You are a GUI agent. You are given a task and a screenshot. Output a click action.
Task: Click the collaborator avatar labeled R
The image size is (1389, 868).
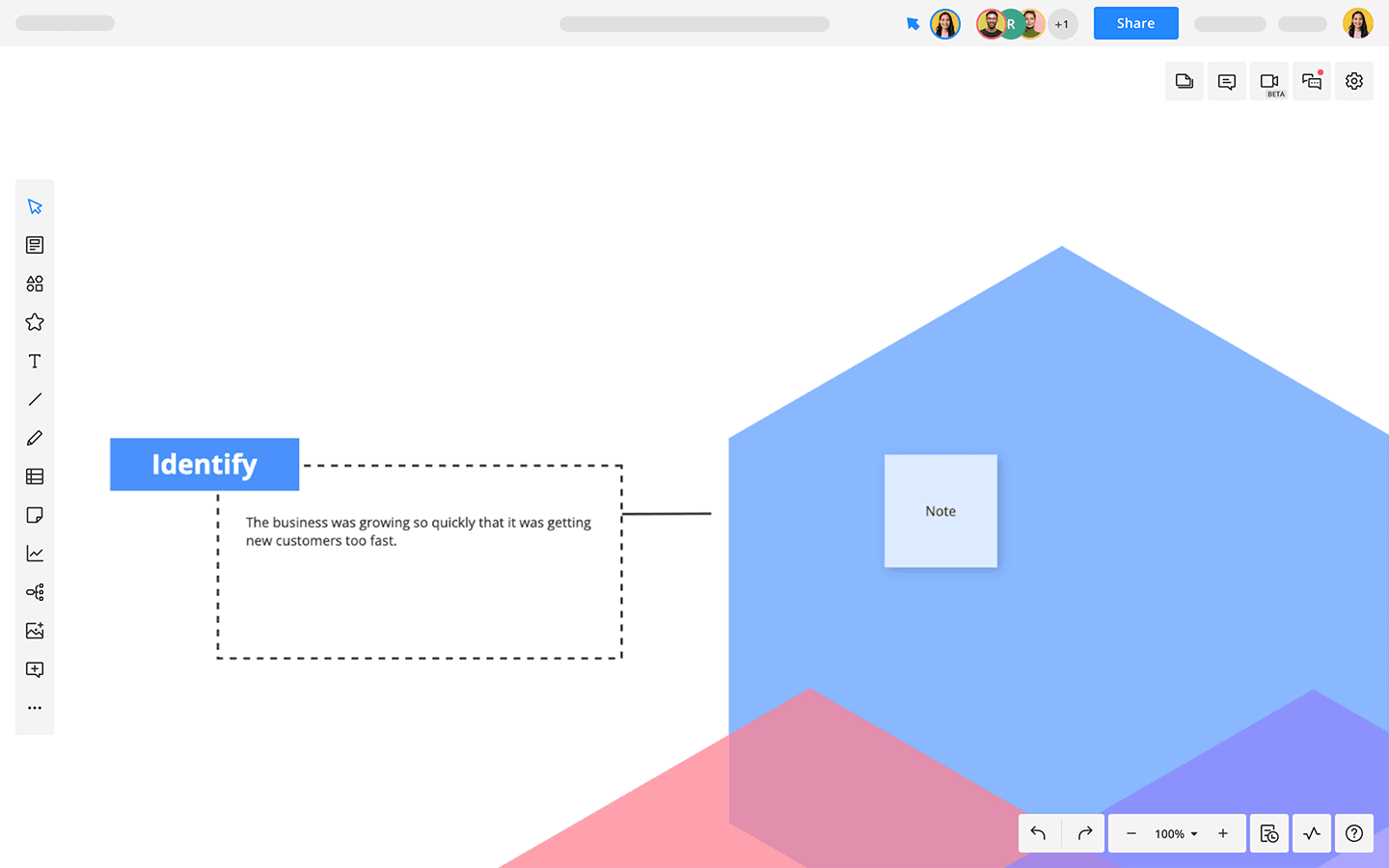click(x=1011, y=24)
